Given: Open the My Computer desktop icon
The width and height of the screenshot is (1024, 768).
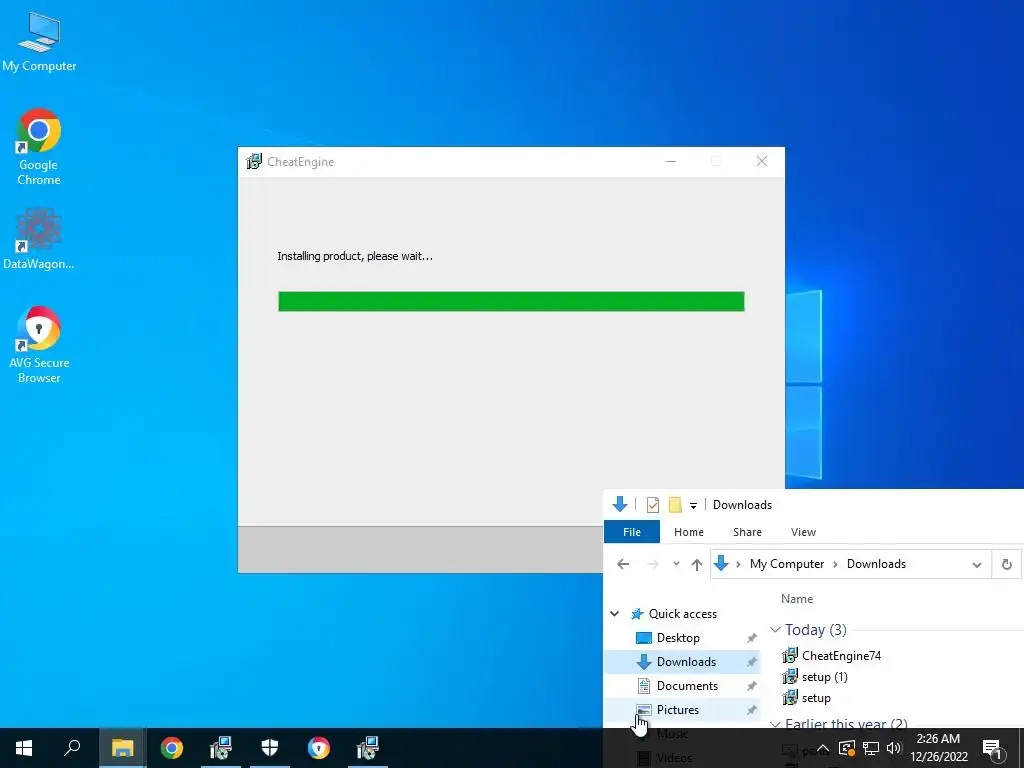Looking at the screenshot, I should click(39, 42).
